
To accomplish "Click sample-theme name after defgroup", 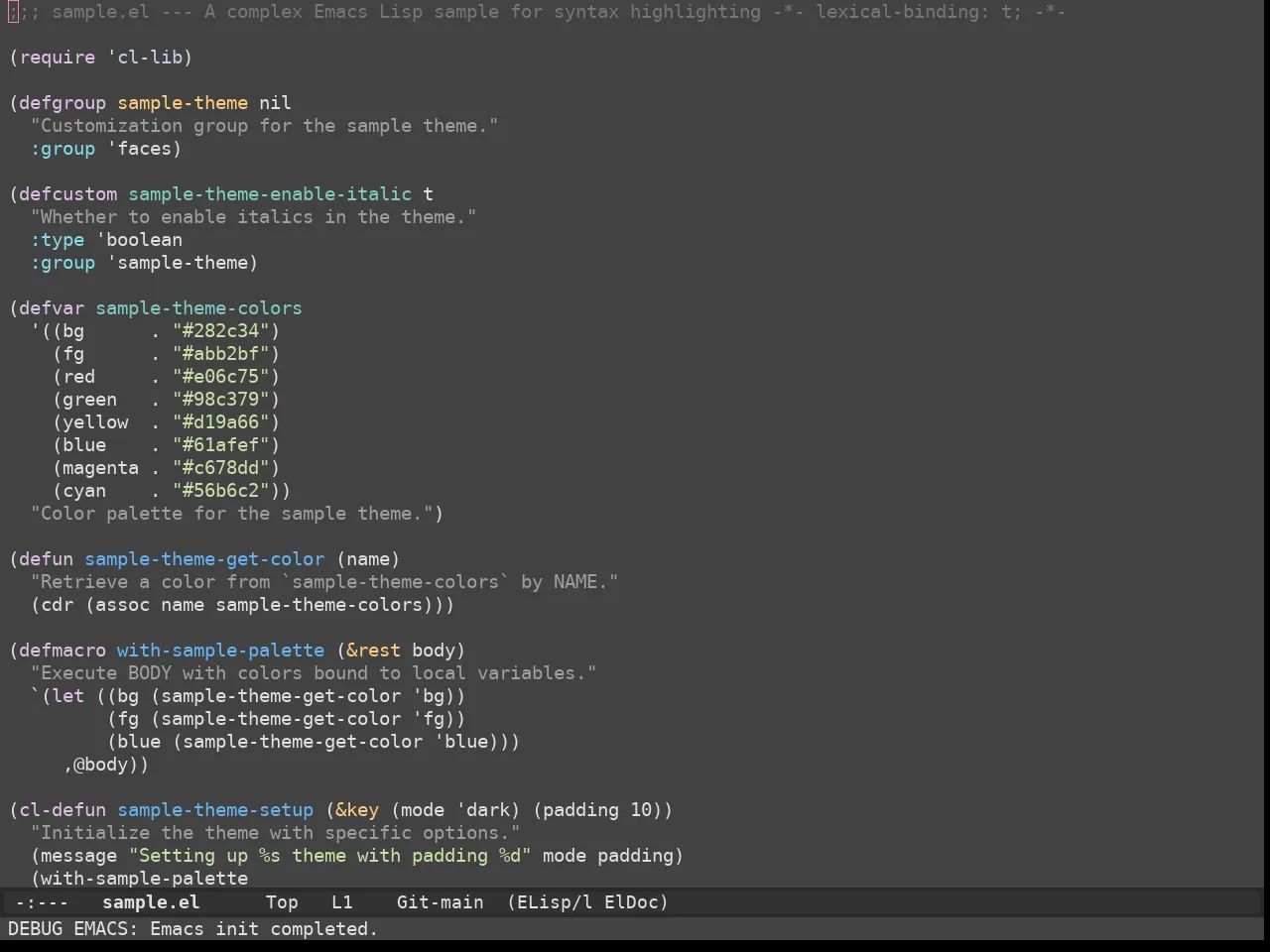I will pos(183,103).
